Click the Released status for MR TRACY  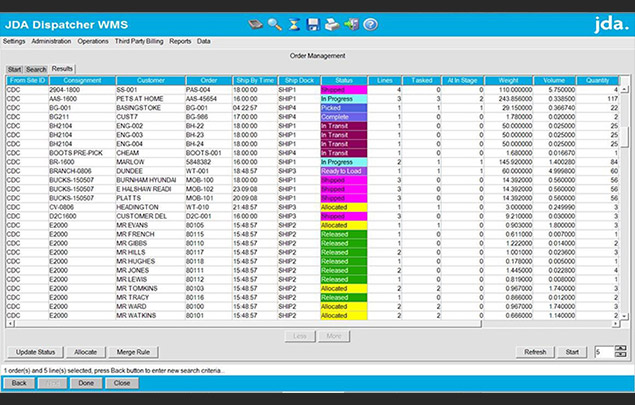344,298
